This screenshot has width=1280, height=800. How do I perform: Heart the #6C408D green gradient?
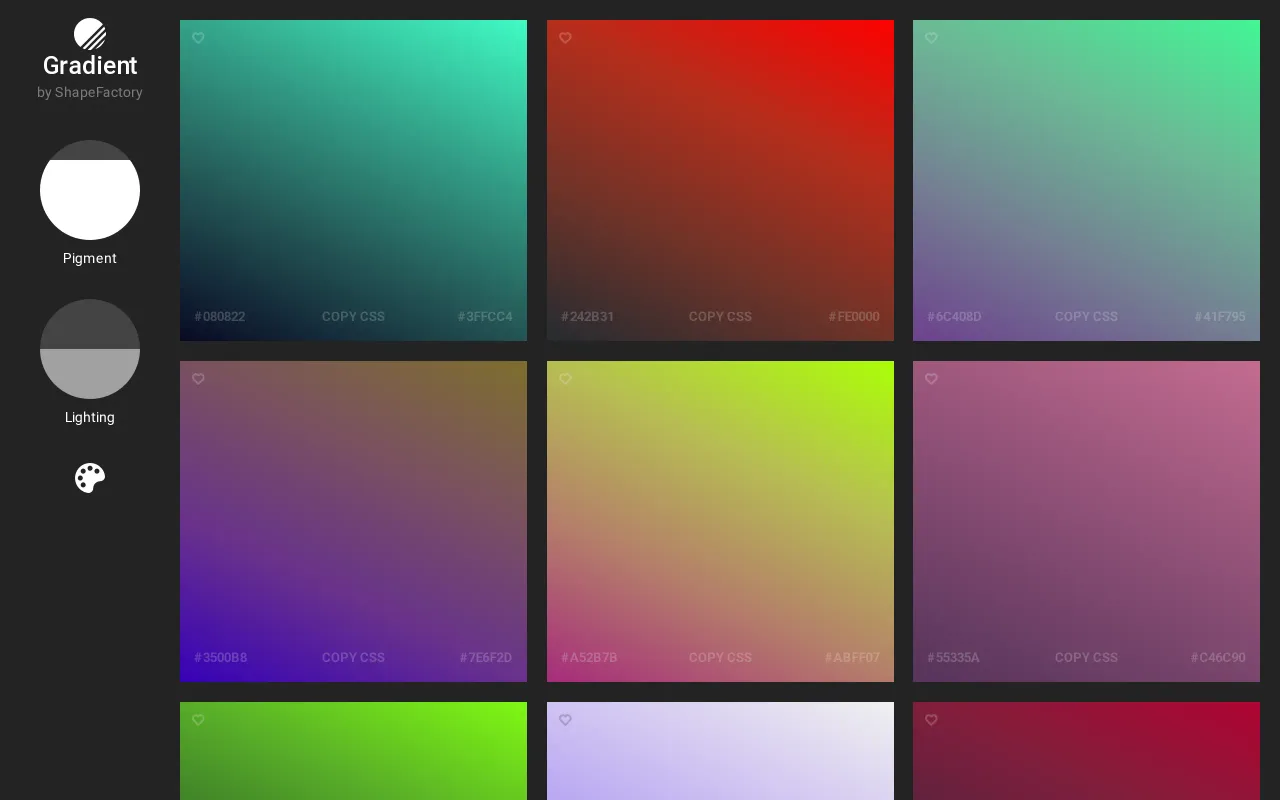(x=931, y=38)
